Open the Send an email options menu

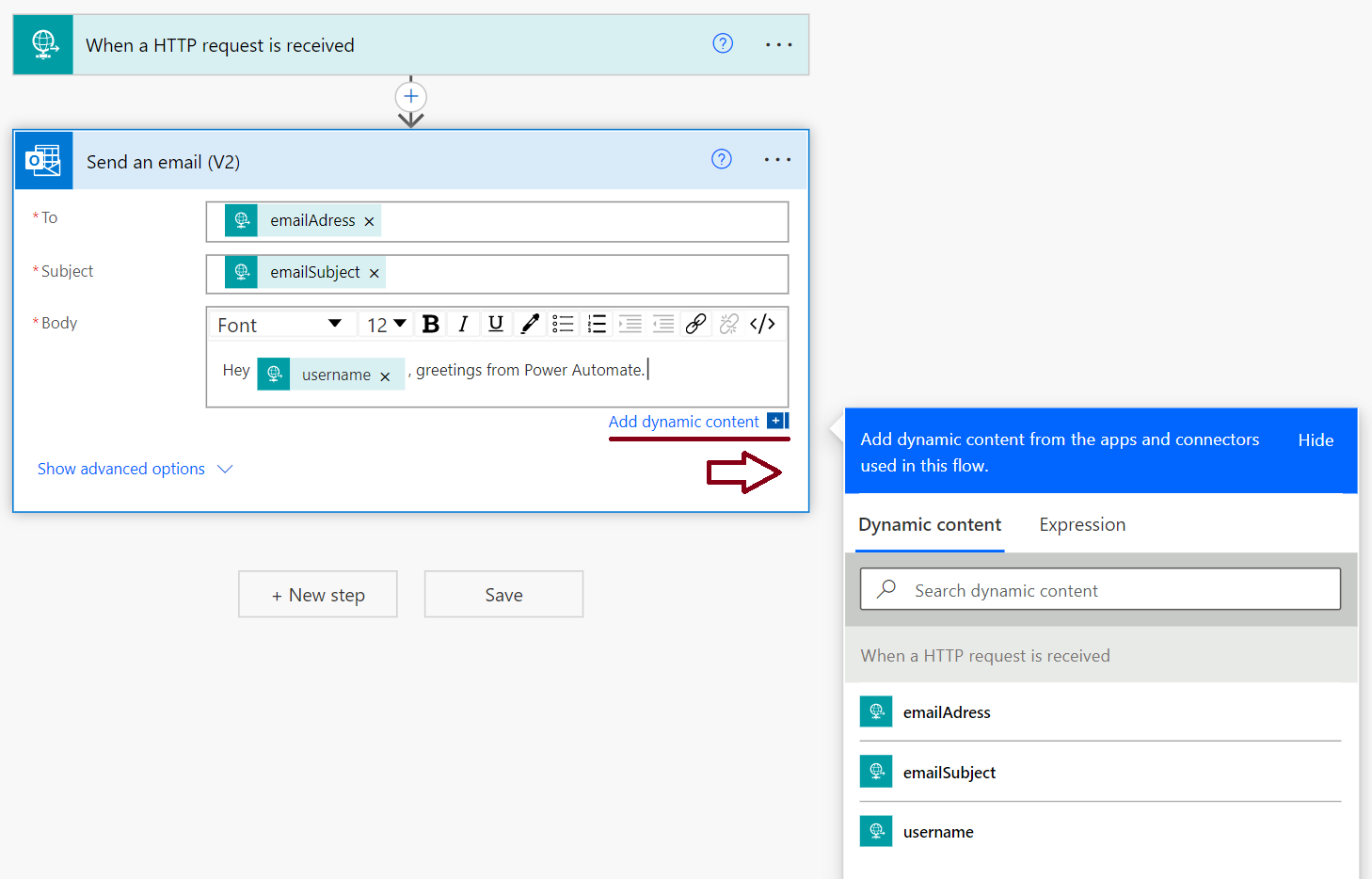click(x=777, y=160)
